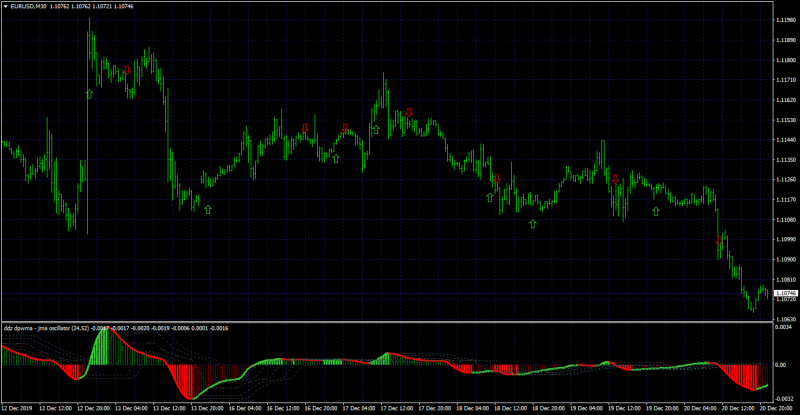Click the 1.11080 price scale label
800x415 pixels.
[786, 219]
